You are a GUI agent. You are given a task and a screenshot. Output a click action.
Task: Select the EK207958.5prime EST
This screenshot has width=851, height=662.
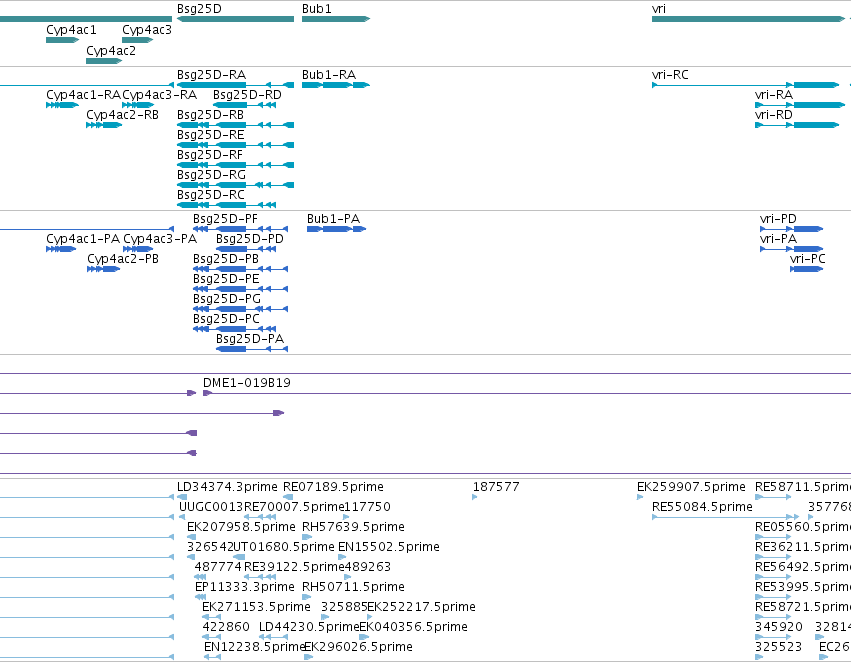point(192,537)
